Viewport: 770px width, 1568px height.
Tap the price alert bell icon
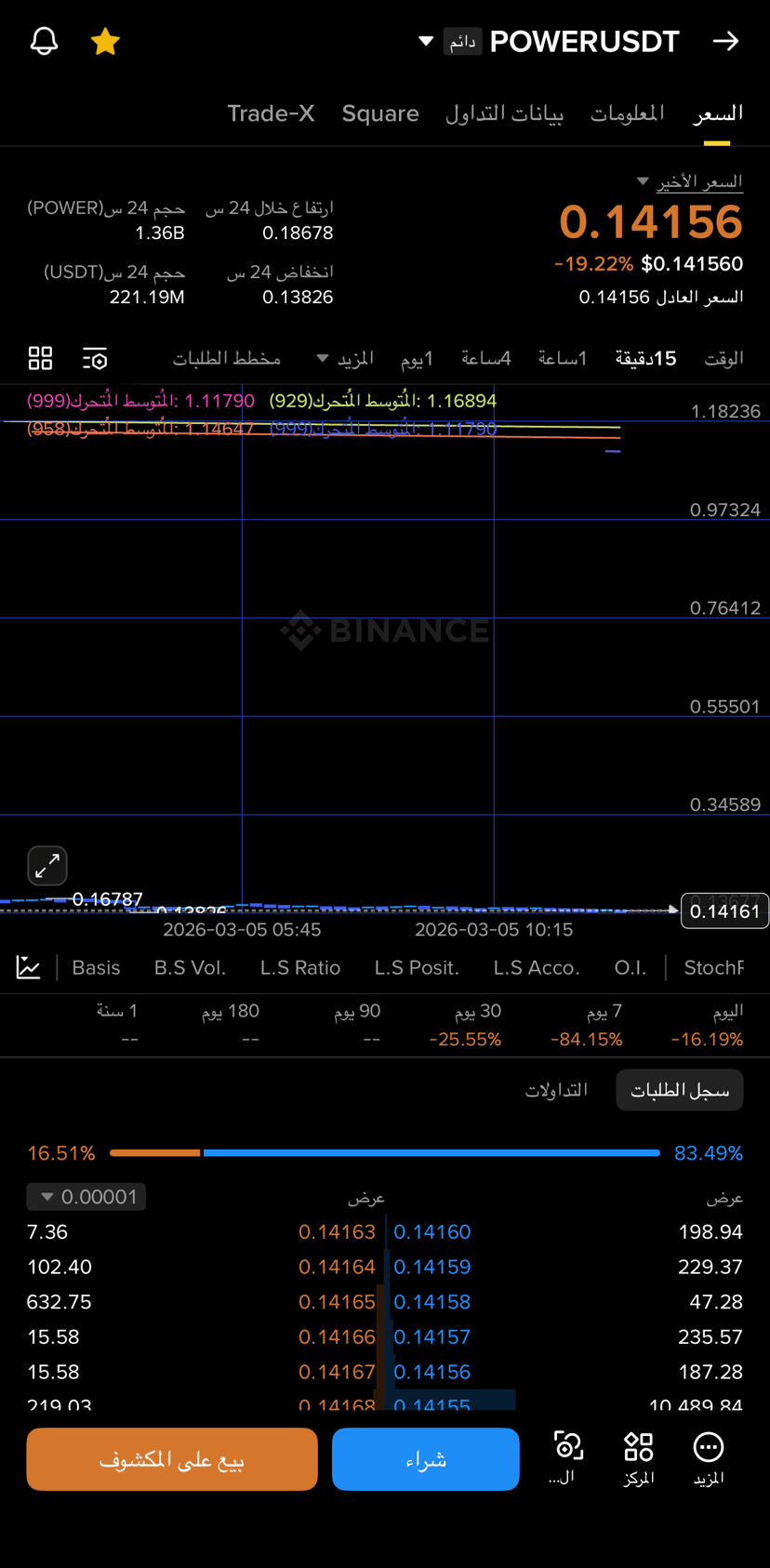[44, 41]
